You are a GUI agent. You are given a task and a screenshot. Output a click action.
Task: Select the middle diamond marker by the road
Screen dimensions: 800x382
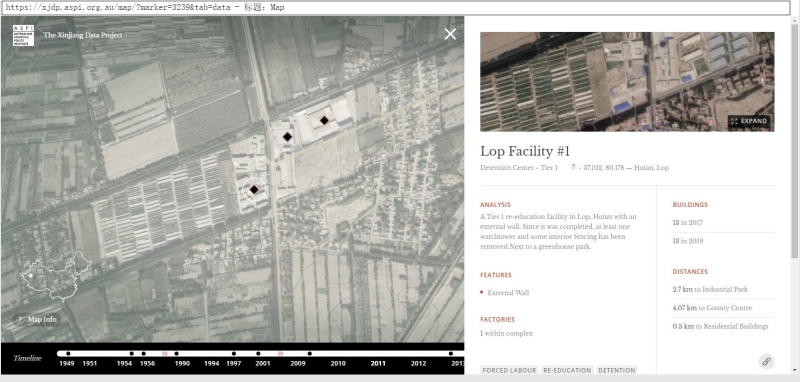[x=287, y=137]
